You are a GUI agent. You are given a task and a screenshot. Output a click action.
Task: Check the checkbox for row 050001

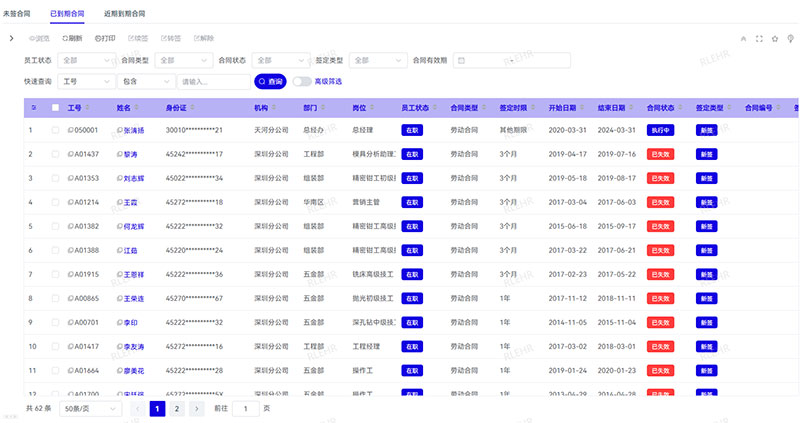pyautogui.click(x=55, y=130)
